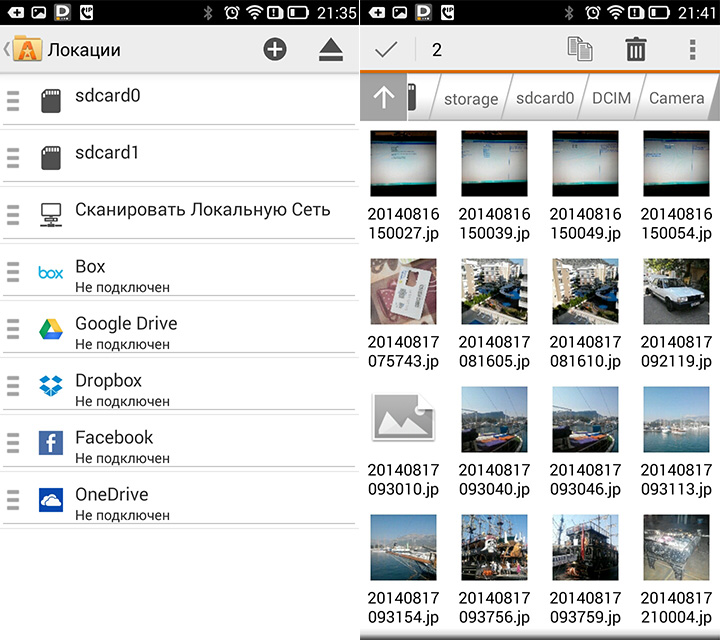Delete selected files with the trash icon
720x640 pixels.
click(636, 49)
